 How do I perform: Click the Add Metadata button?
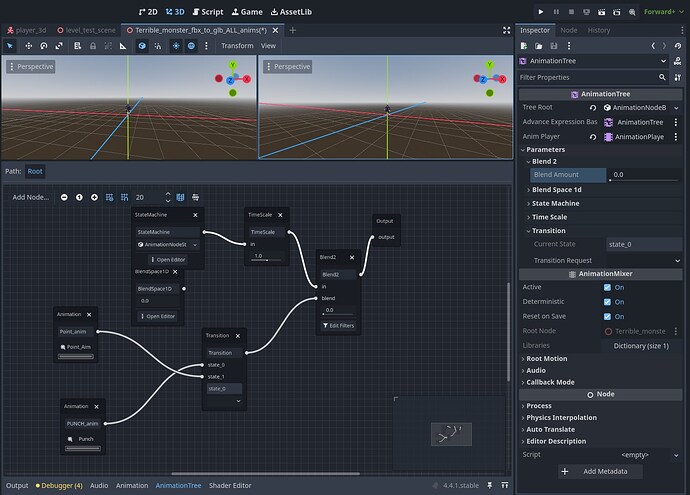[600, 471]
